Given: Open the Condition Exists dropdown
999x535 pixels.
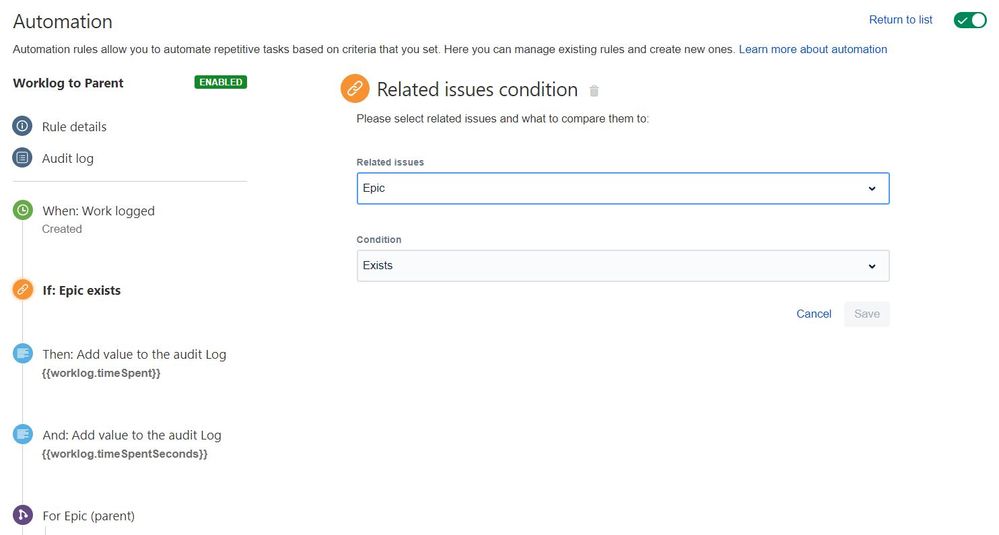Looking at the screenshot, I should click(x=622, y=266).
